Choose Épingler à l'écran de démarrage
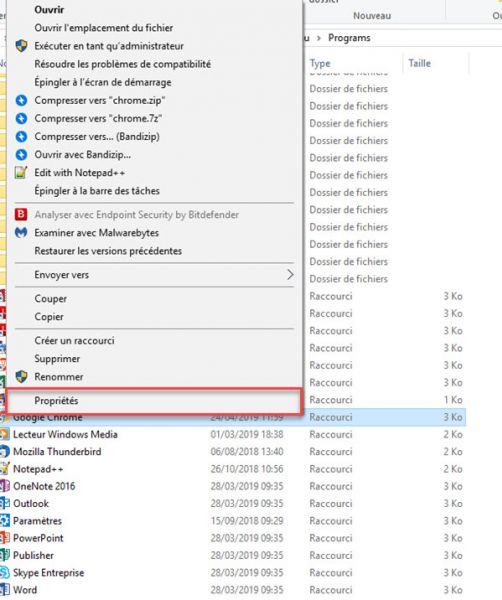The image size is (502, 600). [x=103, y=82]
